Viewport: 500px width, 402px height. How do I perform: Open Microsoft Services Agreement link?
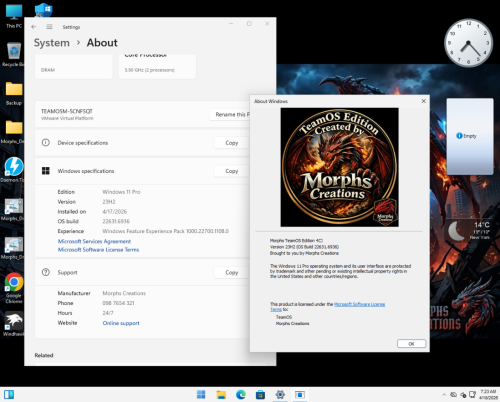94,241
